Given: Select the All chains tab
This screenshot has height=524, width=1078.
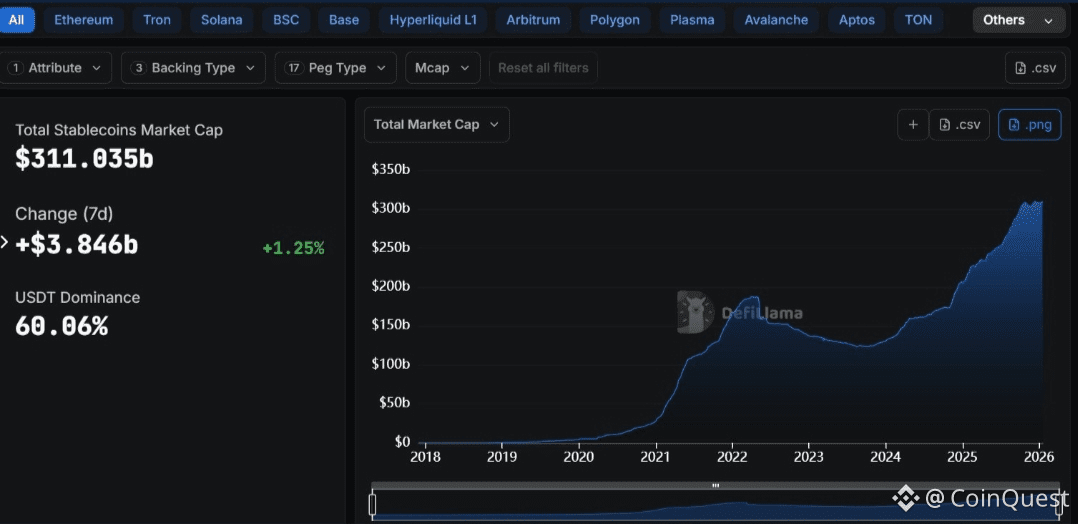Looking at the screenshot, I should [x=17, y=20].
